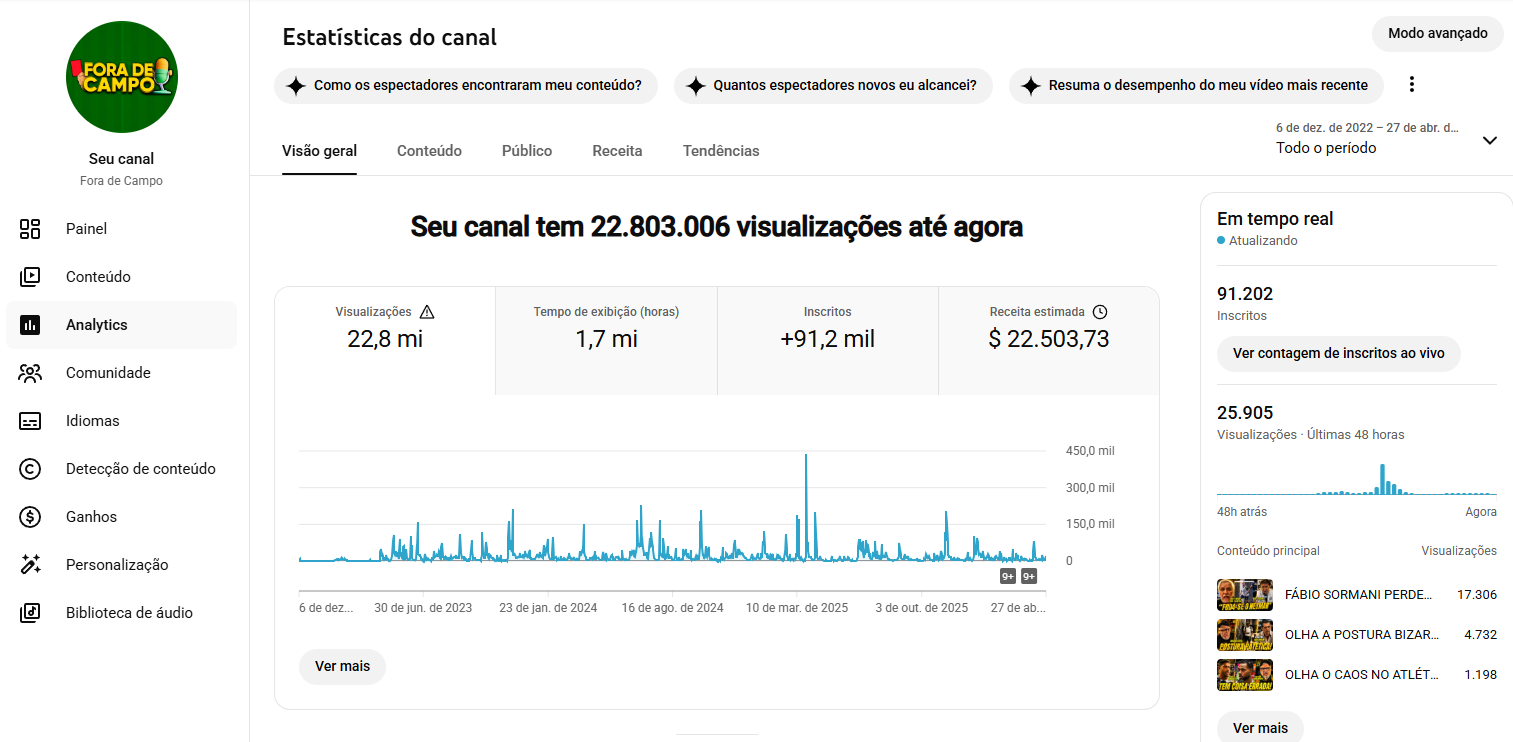Image resolution: width=1513 pixels, height=742 pixels.
Task: Click the Fora de Campo channel avatar
Action: [122, 77]
